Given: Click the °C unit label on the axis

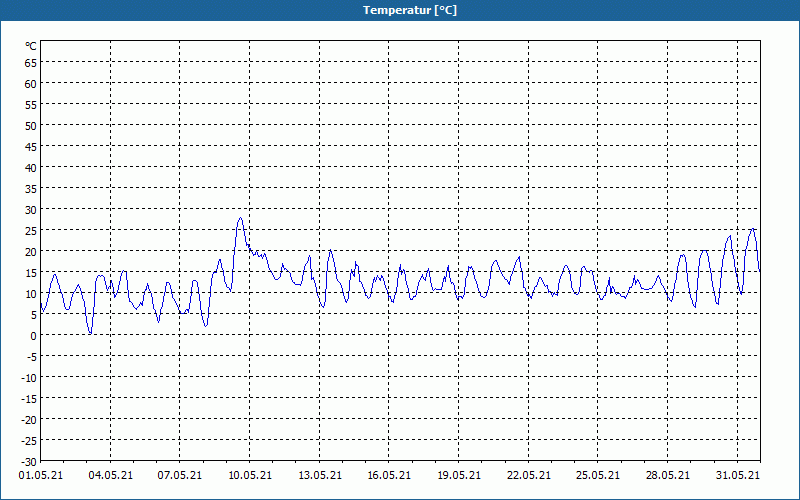Looking at the screenshot, I should click(x=31, y=46).
